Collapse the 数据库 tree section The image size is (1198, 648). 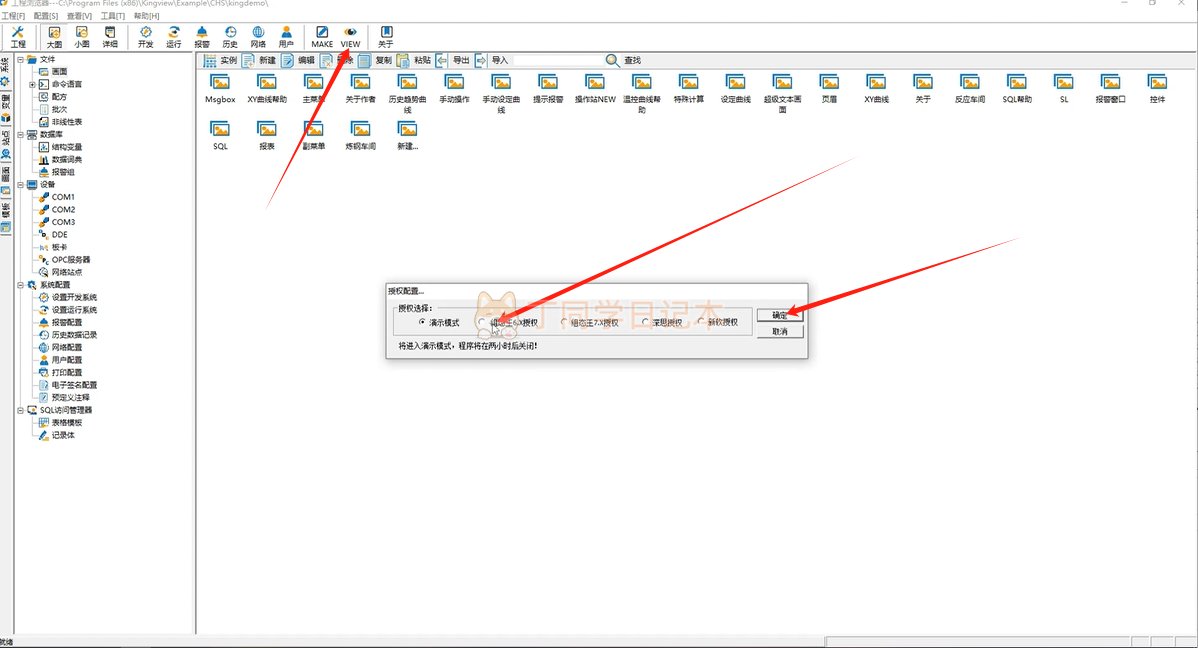click(20, 134)
